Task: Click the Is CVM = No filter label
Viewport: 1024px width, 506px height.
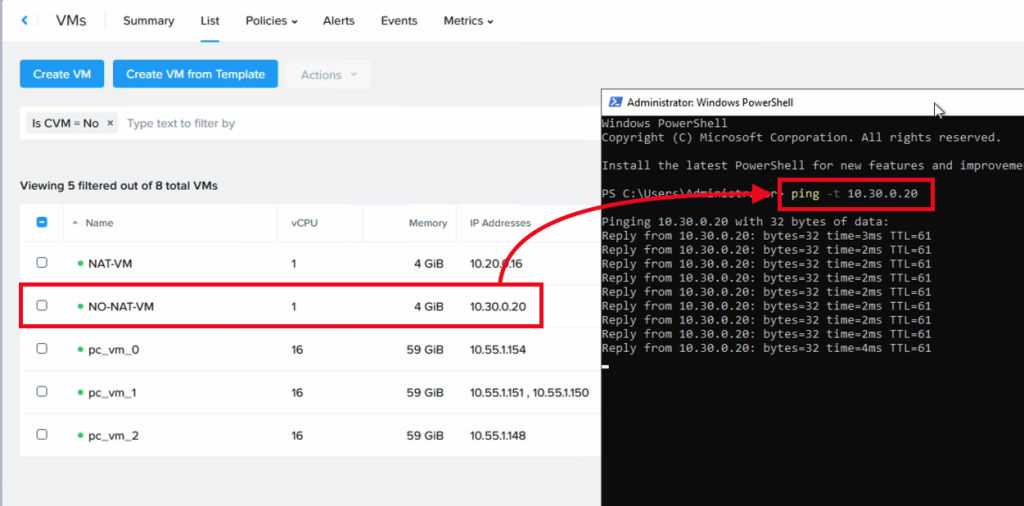Action: [x=65, y=123]
